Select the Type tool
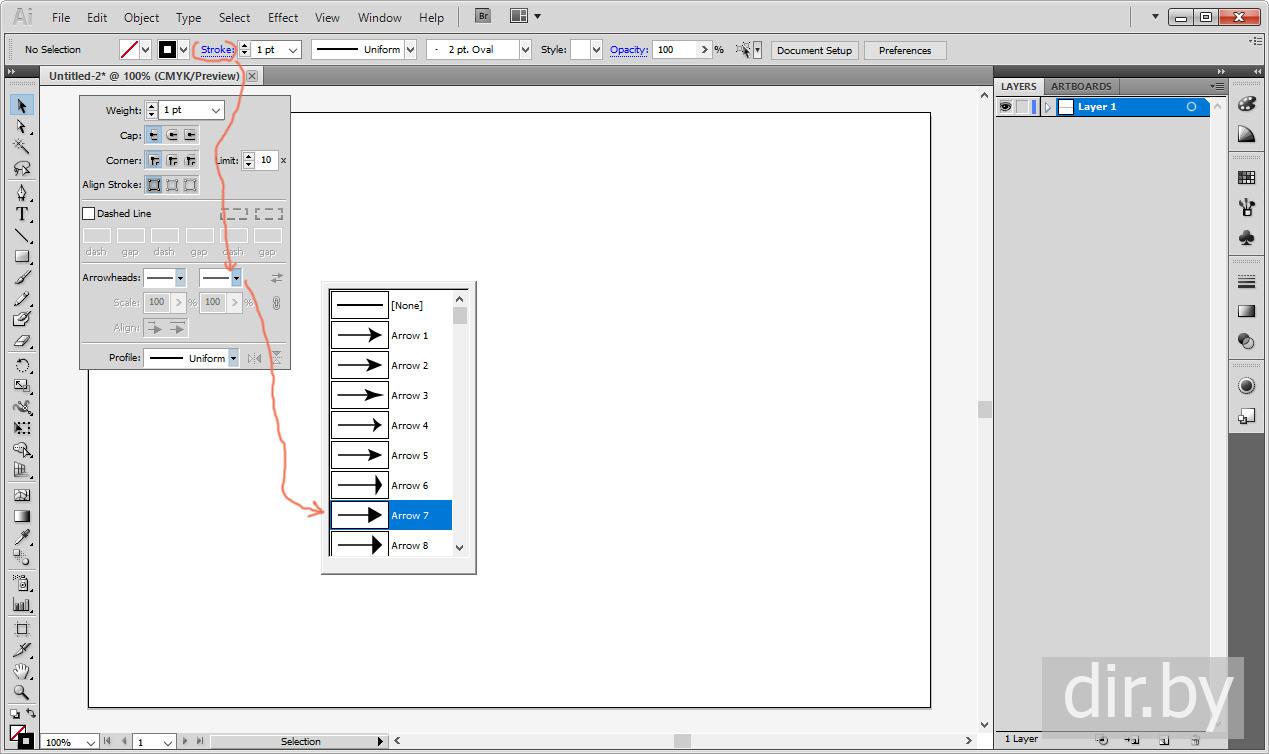1269x754 pixels. pyautogui.click(x=21, y=214)
